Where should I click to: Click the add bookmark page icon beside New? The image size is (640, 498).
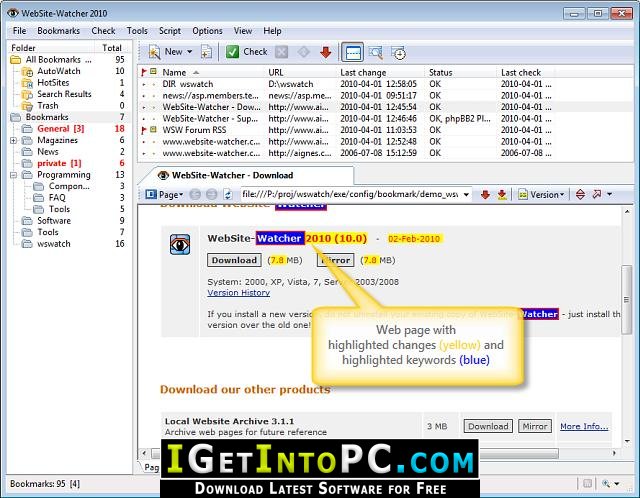tap(207, 52)
